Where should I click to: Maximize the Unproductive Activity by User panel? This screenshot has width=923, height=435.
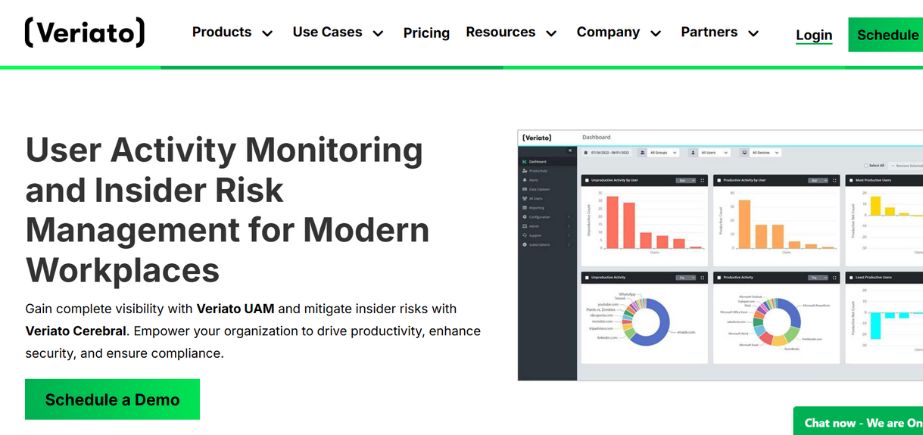point(702,180)
